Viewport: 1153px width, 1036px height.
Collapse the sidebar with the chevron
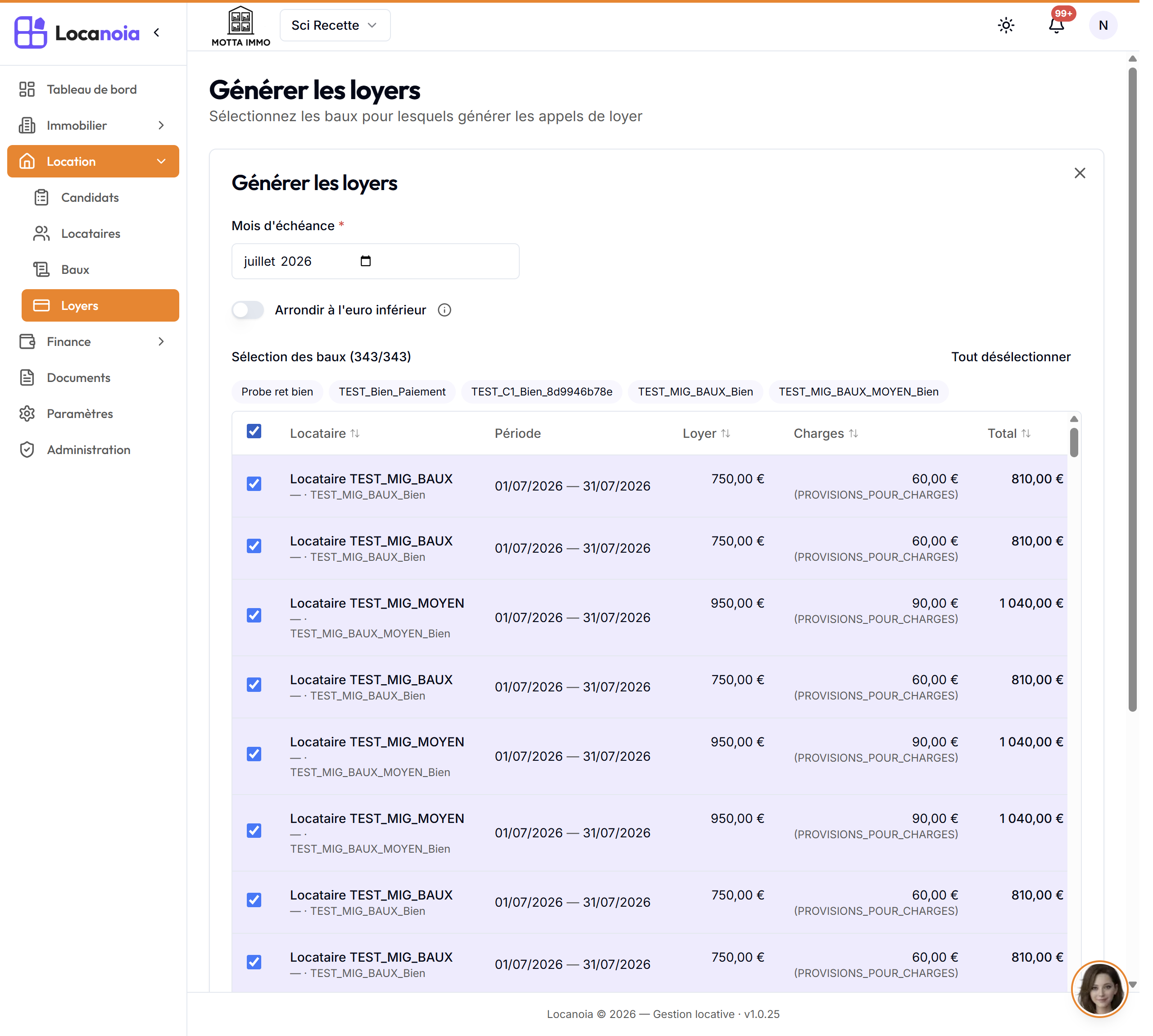pyautogui.click(x=157, y=32)
